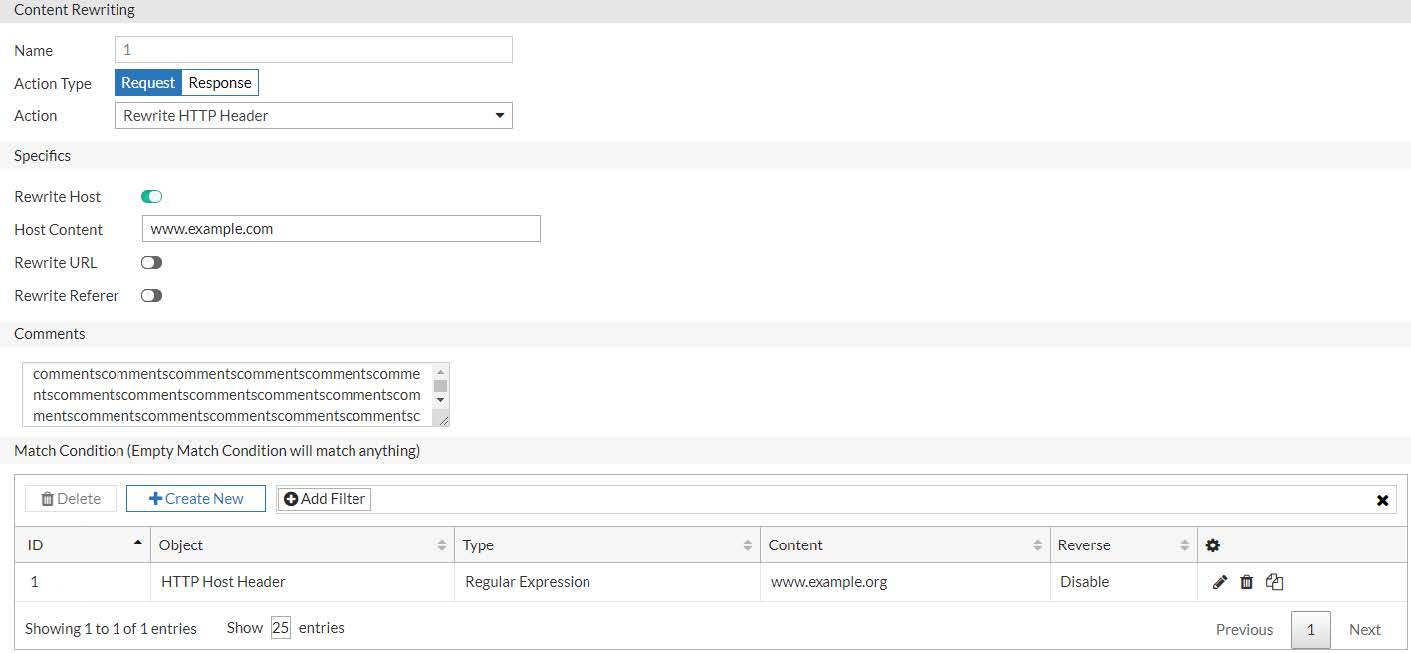This screenshot has height=653, width=1411.
Task: Select the Request tab
Action: click(147, 82)
